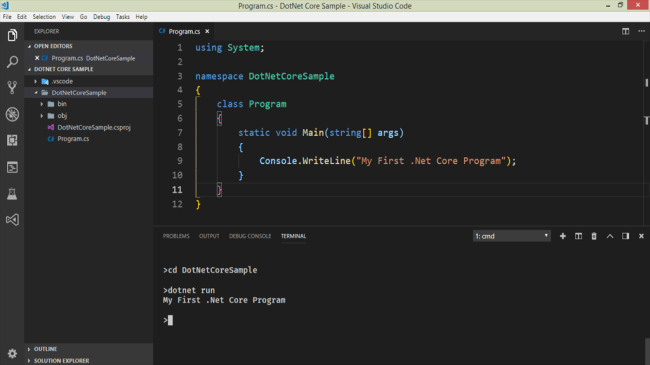Screen dimensions: 650x365
Task: Open the Debug menu
Action: pyautogui.click(x=102, y=17)
